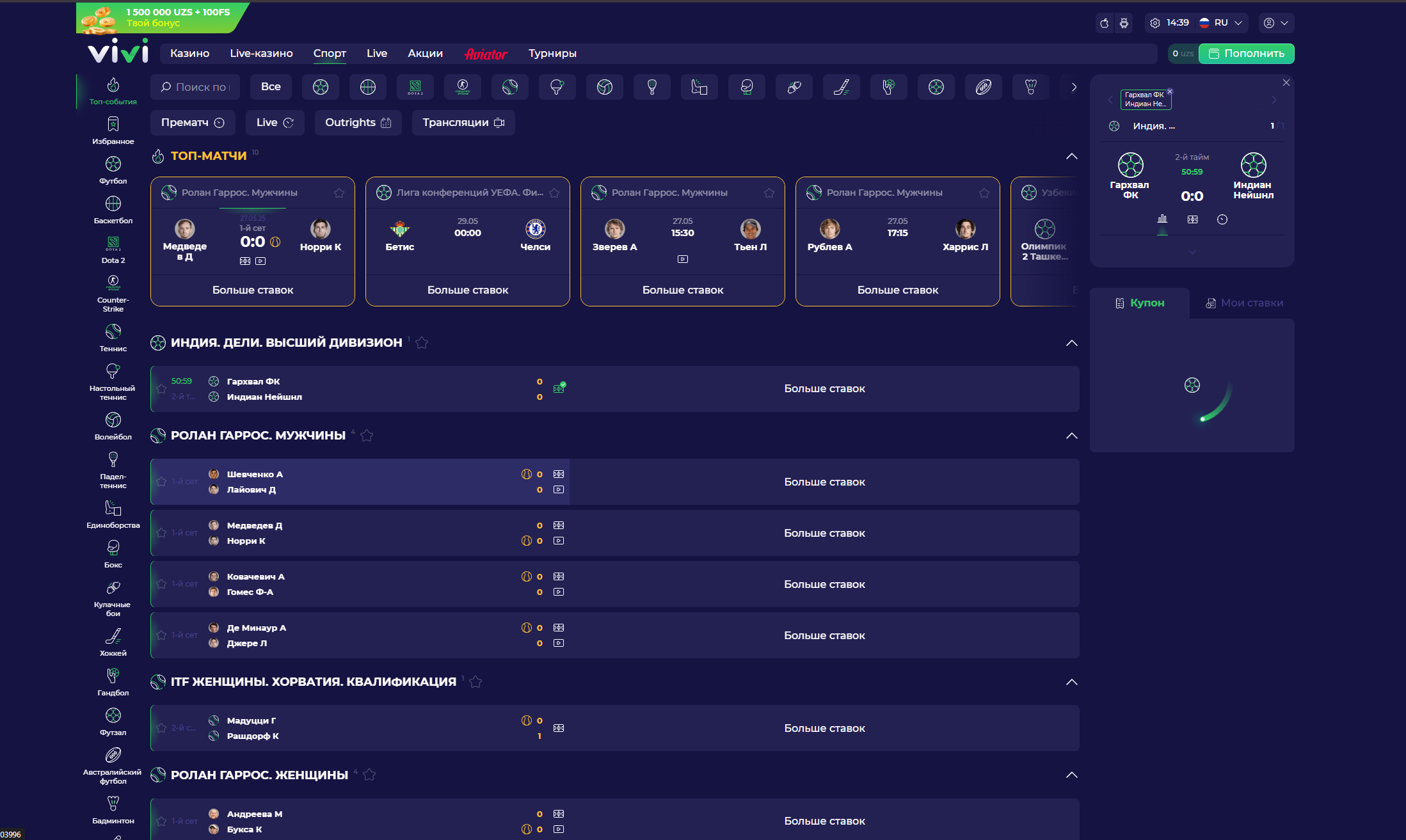
Task: Open Dota 2 in the sidebar
Action: [113, 250]
